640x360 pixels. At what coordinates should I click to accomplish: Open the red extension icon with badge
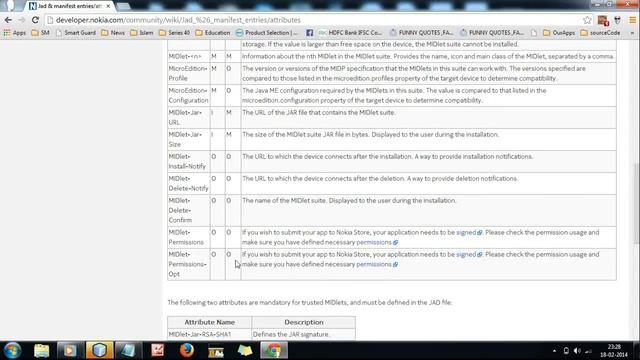click(603, 20)
